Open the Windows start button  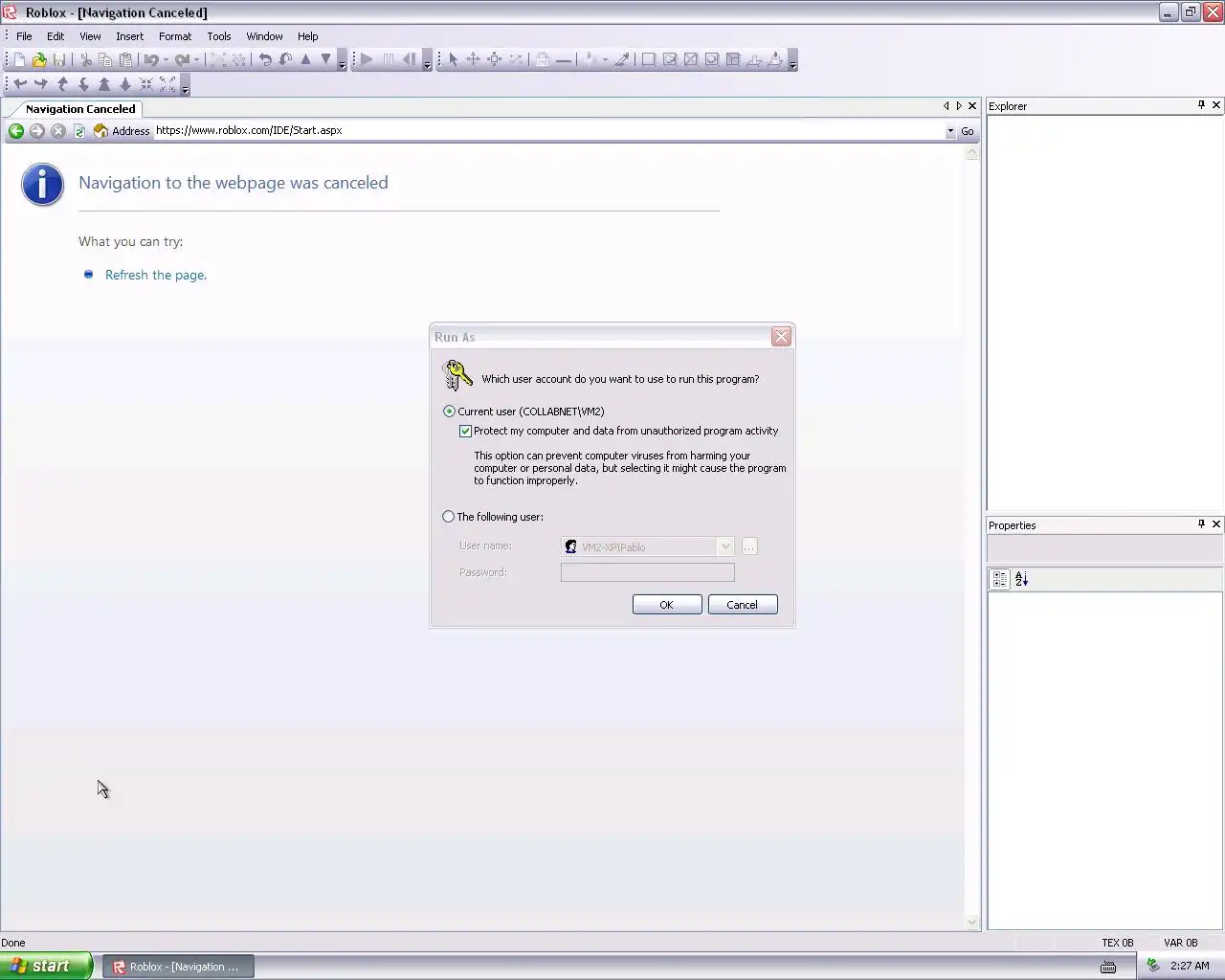coord(46,966)
